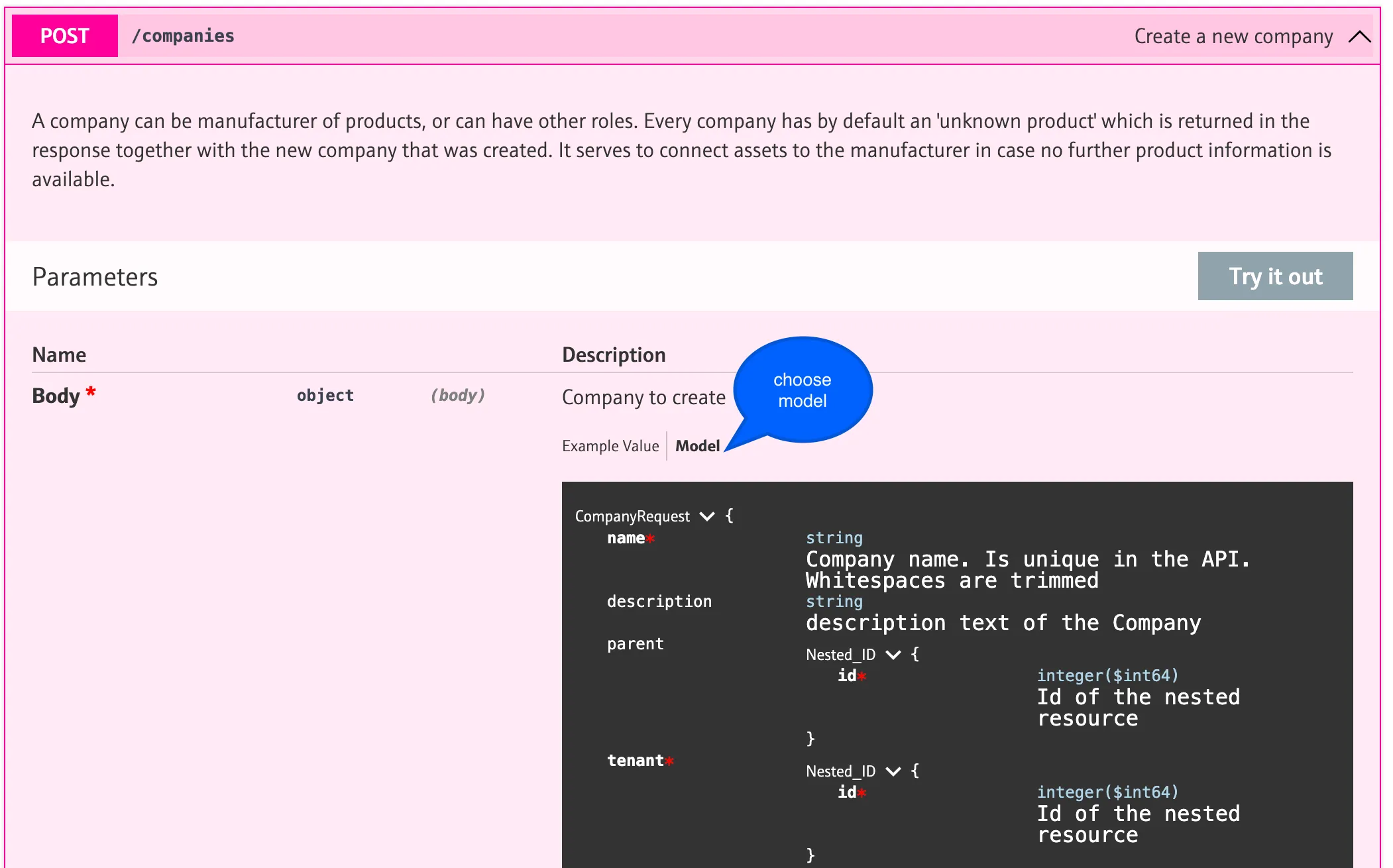This screenshot has height=868, width=1393.
Task: Collapse the tenant Nested_ID chevron
Action: 893,771
